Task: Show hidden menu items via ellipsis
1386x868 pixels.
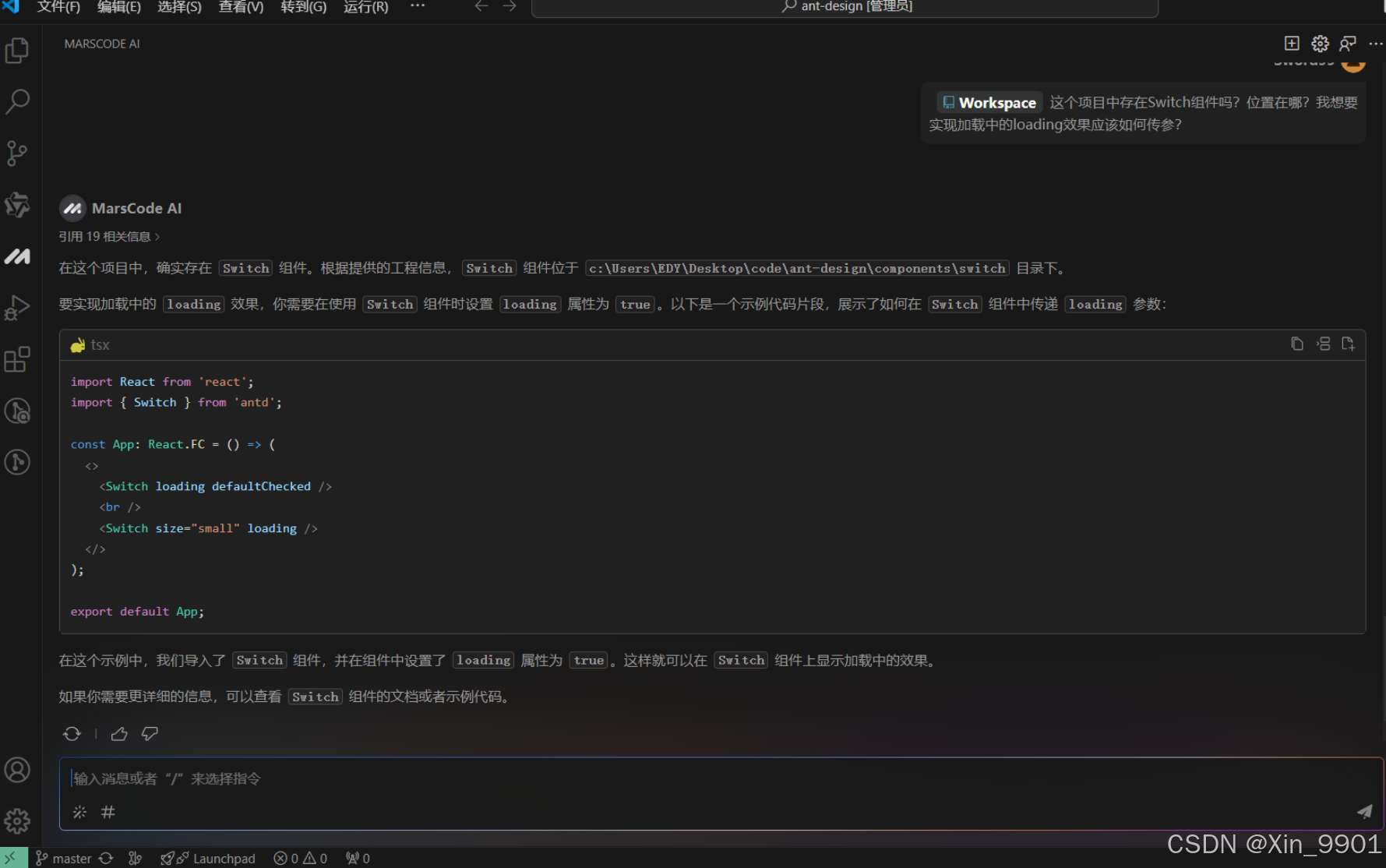Action: (418, 6)
